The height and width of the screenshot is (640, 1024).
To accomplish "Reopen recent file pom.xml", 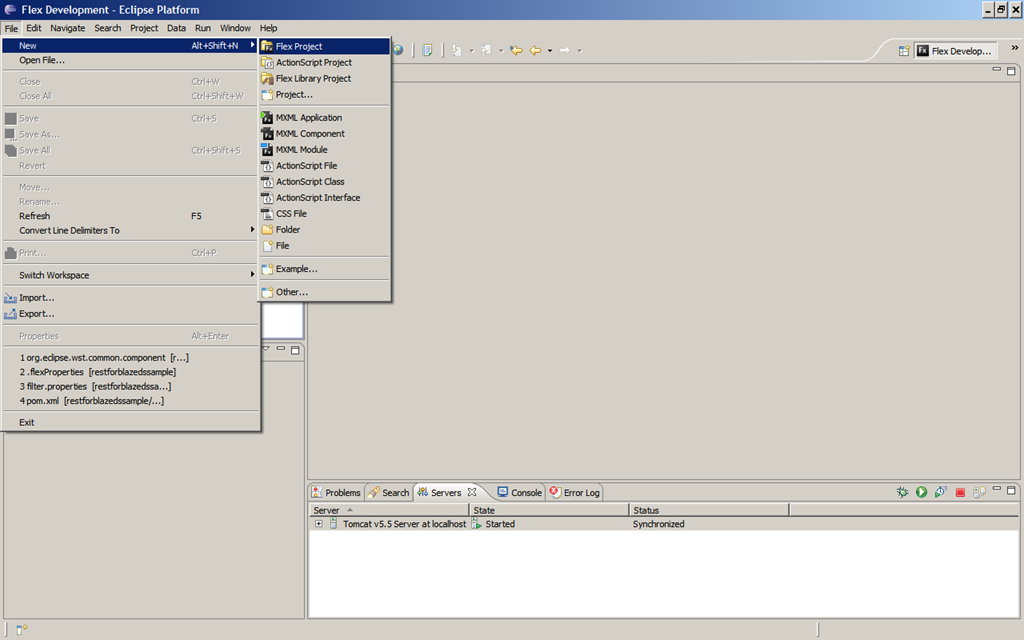I will pos(131,400).
